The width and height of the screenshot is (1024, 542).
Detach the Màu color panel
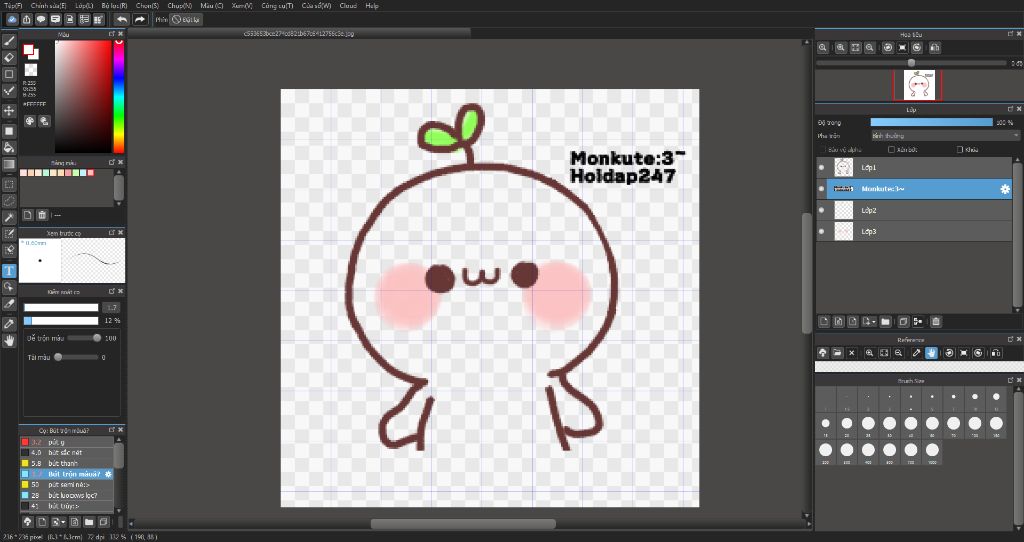(112, 34)
